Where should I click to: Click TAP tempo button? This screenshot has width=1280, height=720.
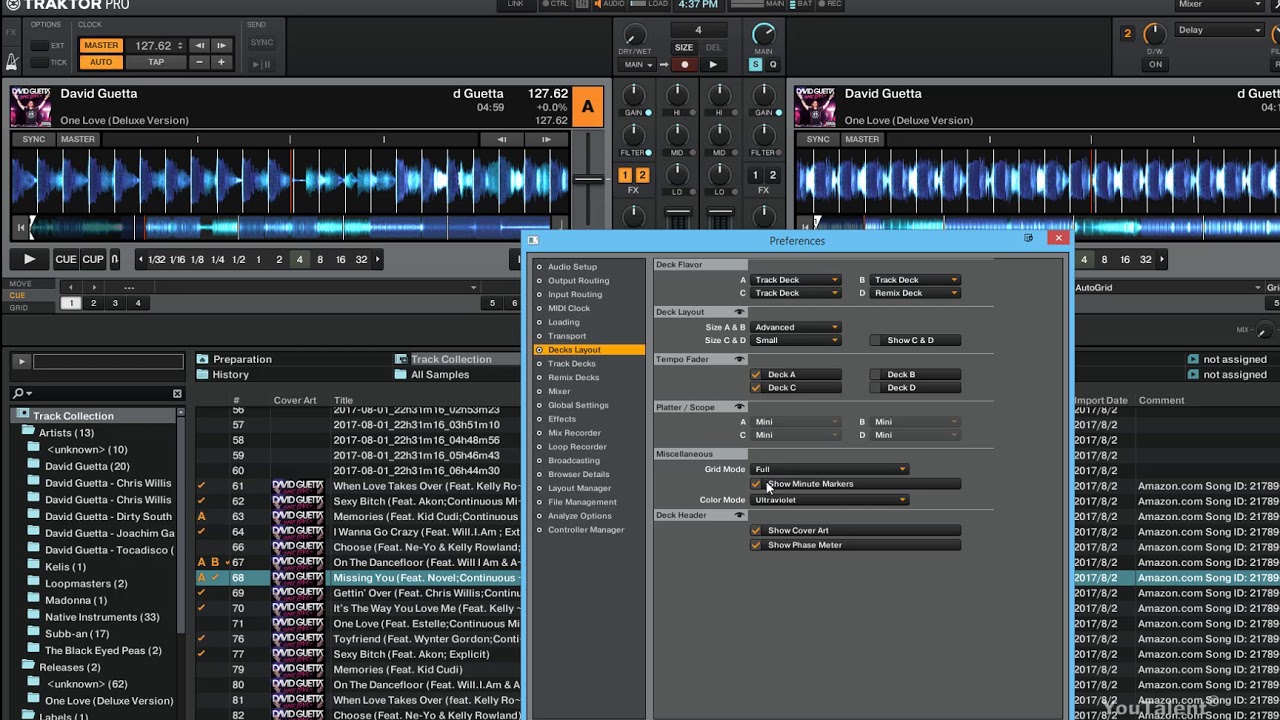tap(156, 62)
